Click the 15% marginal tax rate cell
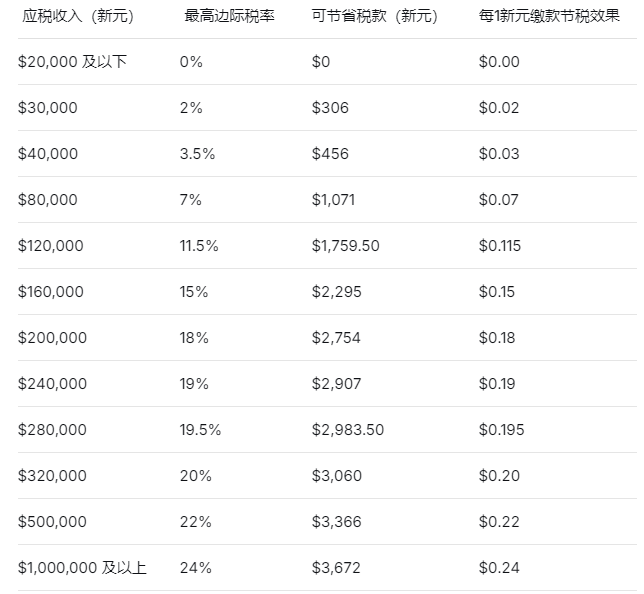The height and width of the screenshot is (594, 644). (196, 292)
